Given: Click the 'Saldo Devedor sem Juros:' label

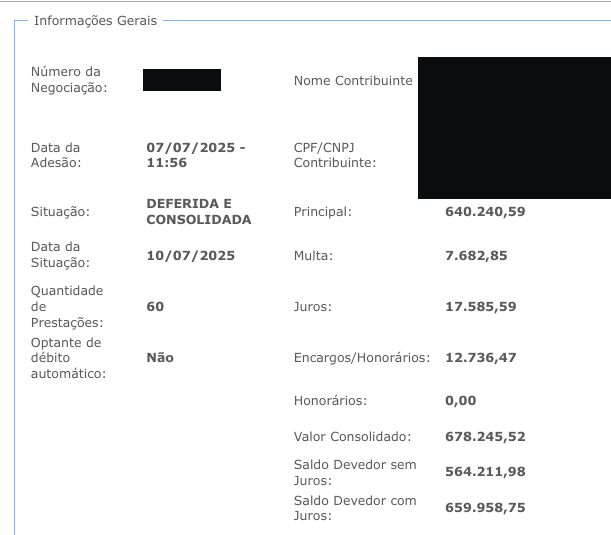Looking at the screenshot, I should pos(355,472).
